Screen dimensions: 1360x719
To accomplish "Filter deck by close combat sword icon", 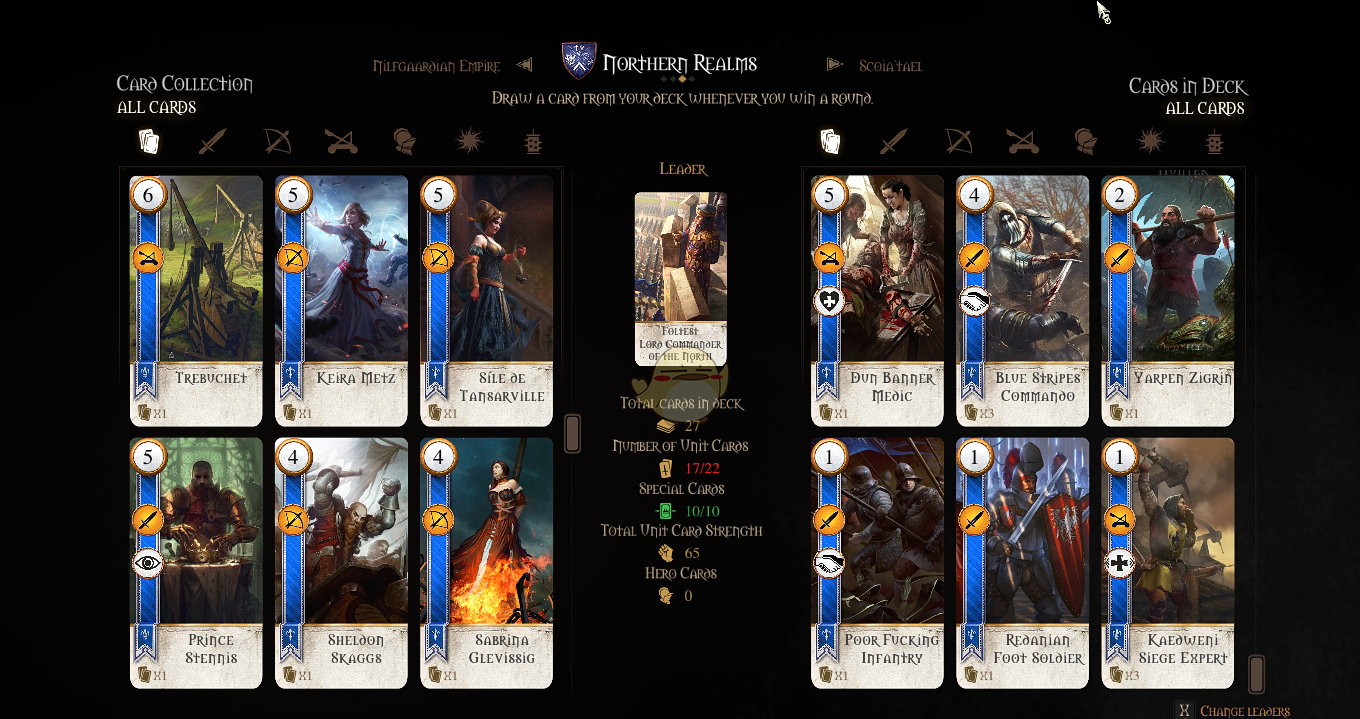I will pyautogui.click(x=892, y=142).
